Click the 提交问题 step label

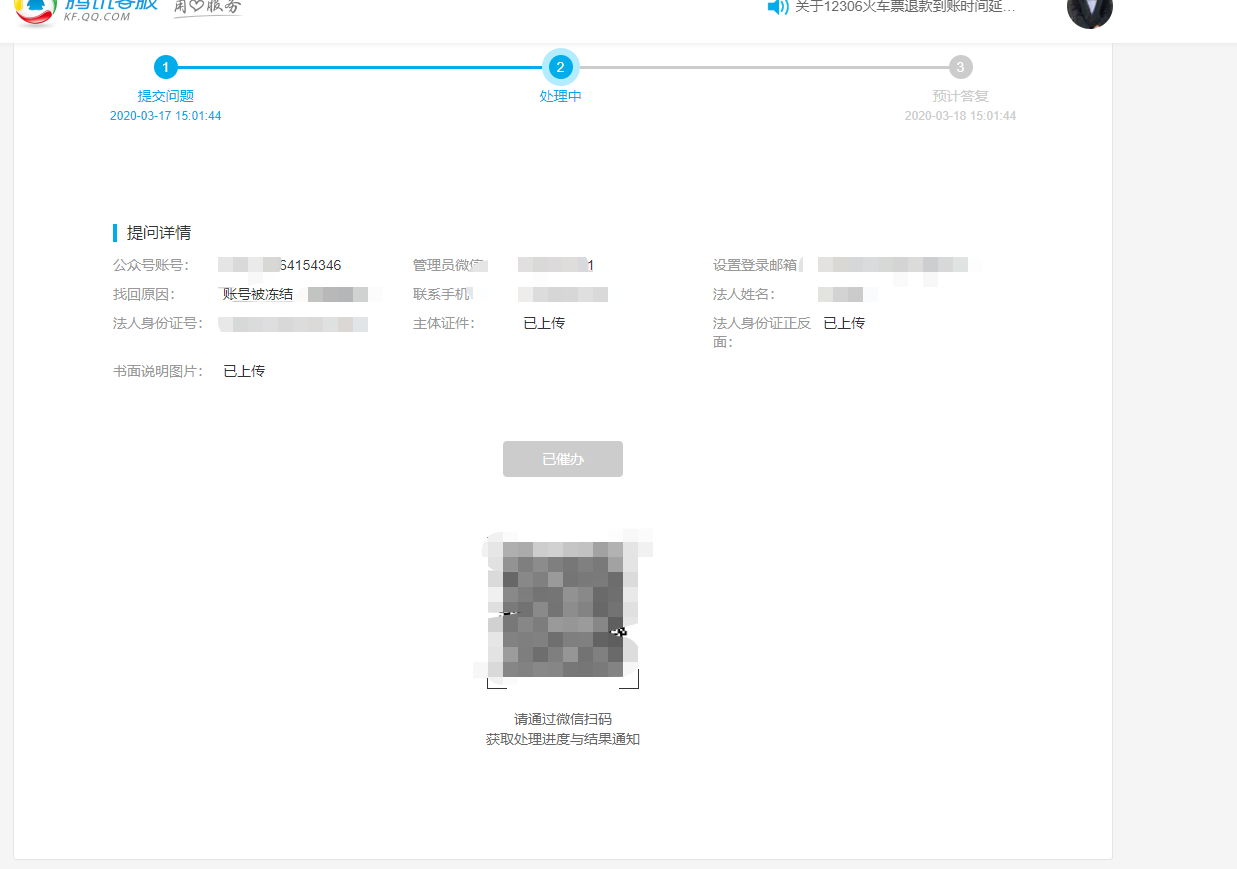(x=166, y=96)
